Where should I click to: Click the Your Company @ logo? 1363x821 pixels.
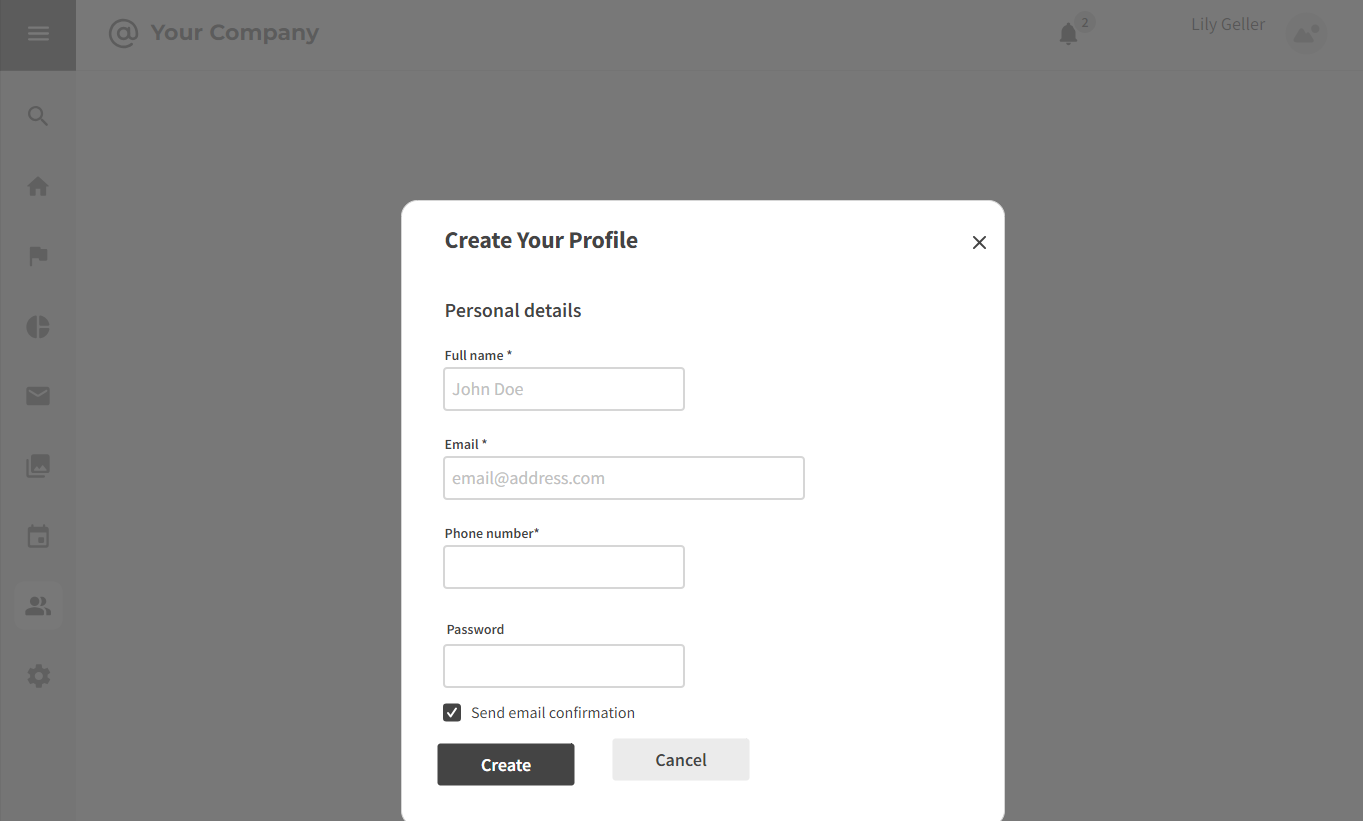[x=213, y=33]
